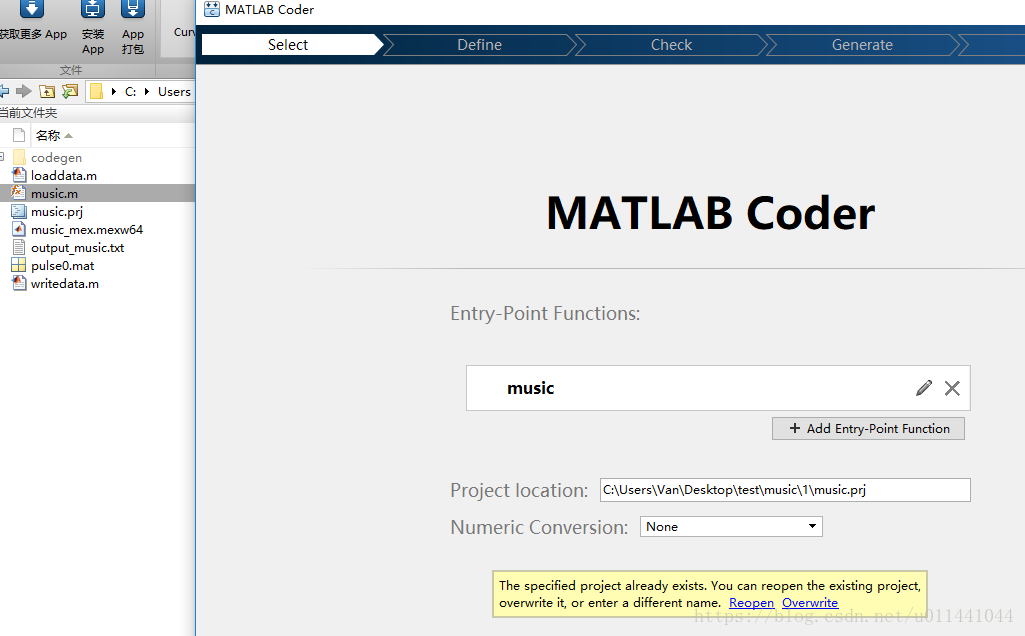The height and width of the screenshot is (636, 1025).
Task: Go to the Select step
Action: coord(288,44)
